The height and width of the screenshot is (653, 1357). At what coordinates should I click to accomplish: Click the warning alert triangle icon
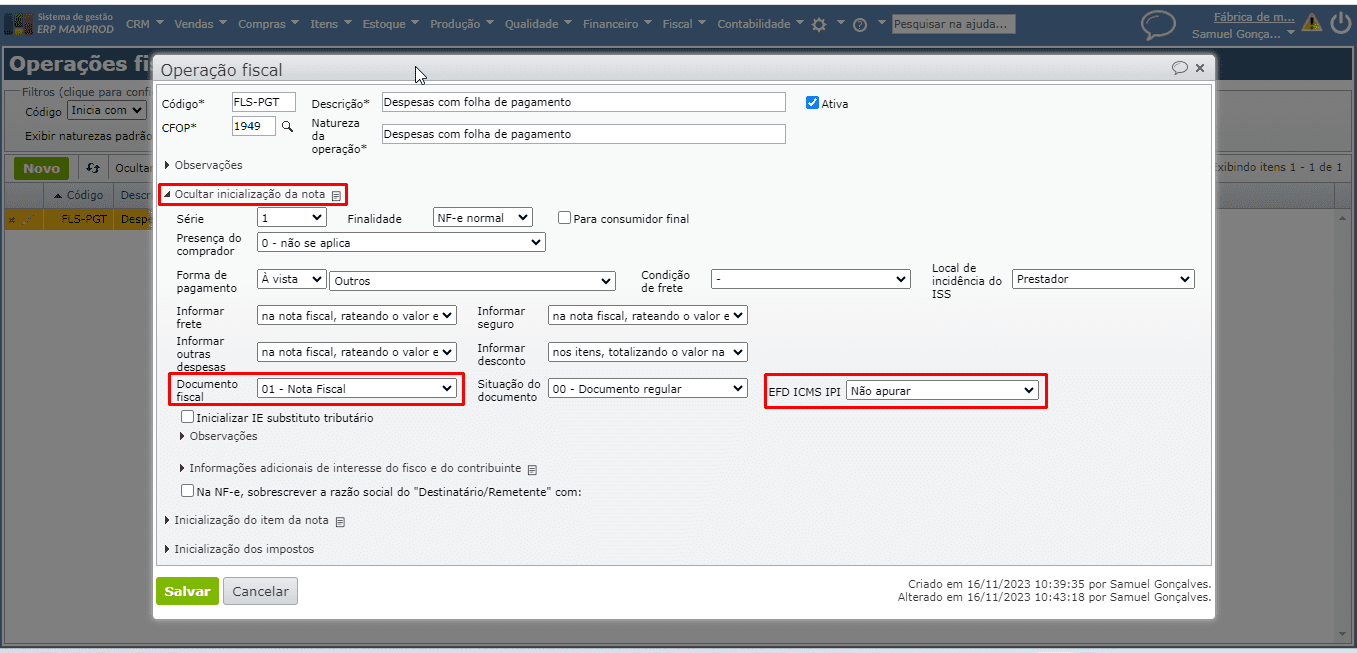(x=1311, y=24)
